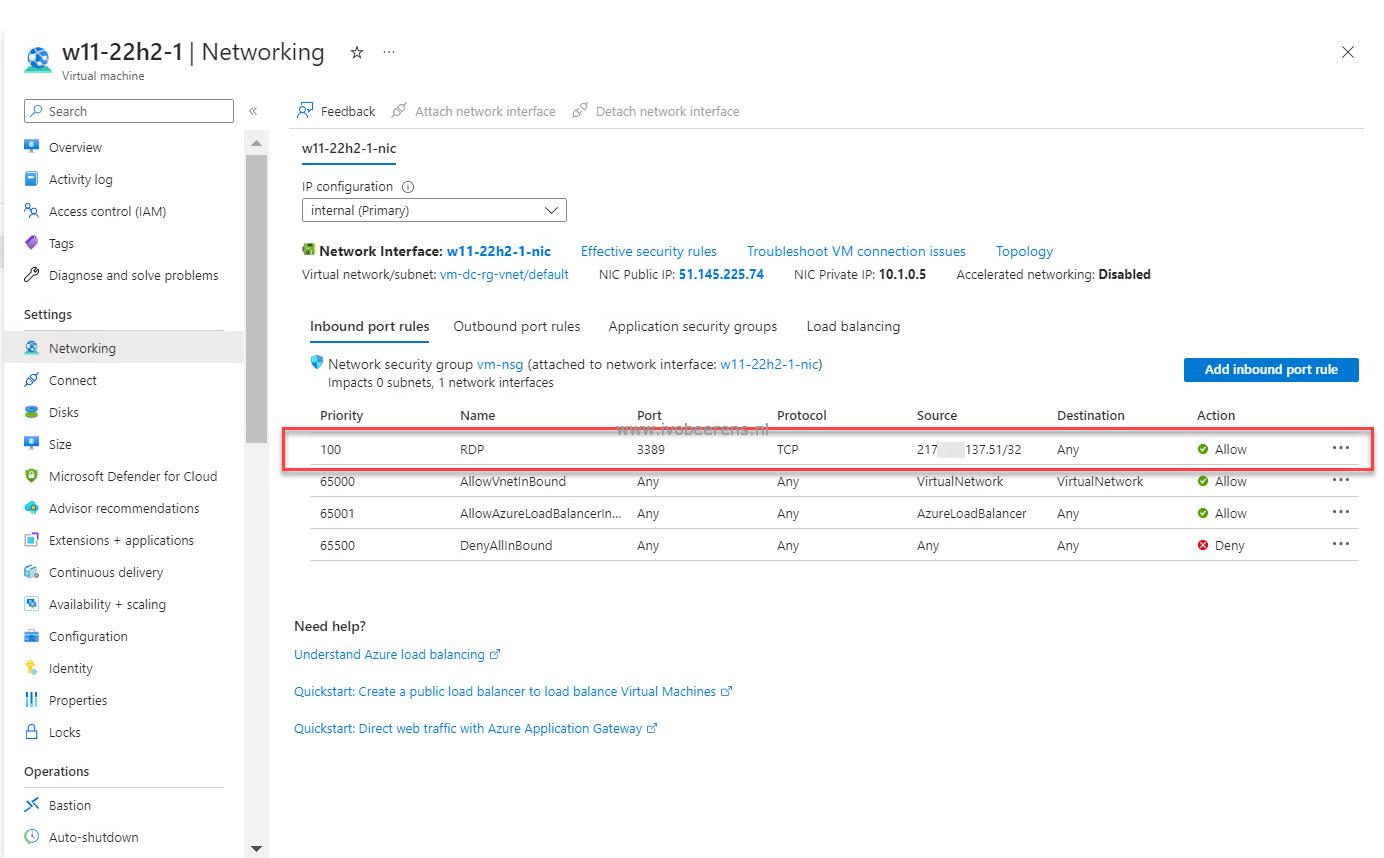Click the Diagnose and solve problems icon
This screenshot has height=858, width=1384.
32,275
